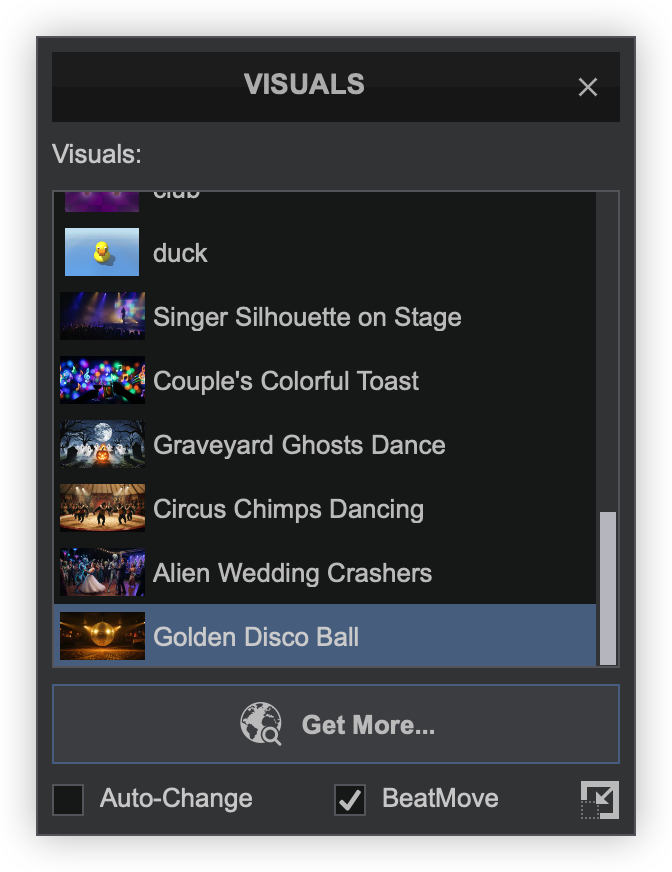Viewport: 672px width, 872px height.
Task: Select the 'duck' list entry text
Action: click(x=180, y=253)
